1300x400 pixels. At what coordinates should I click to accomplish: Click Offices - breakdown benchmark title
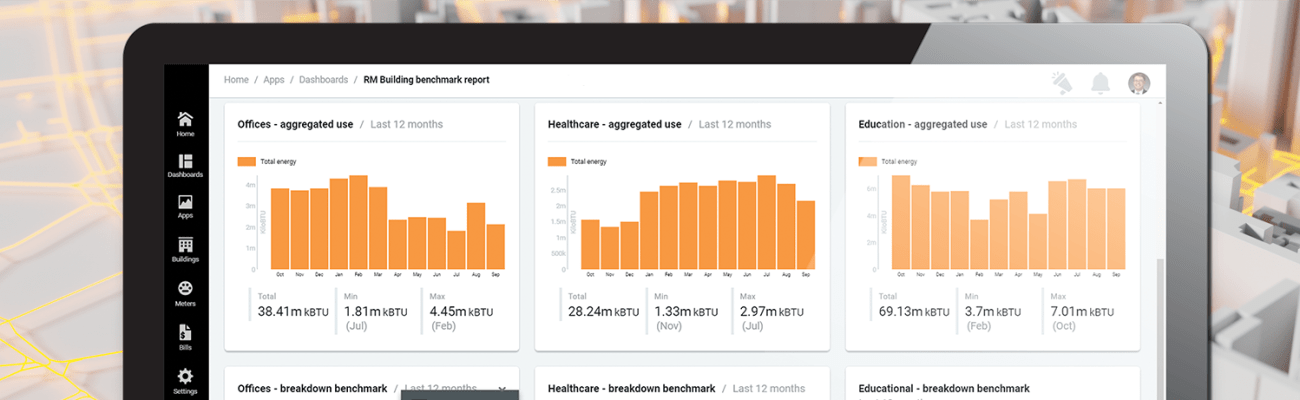pos(312,388)
